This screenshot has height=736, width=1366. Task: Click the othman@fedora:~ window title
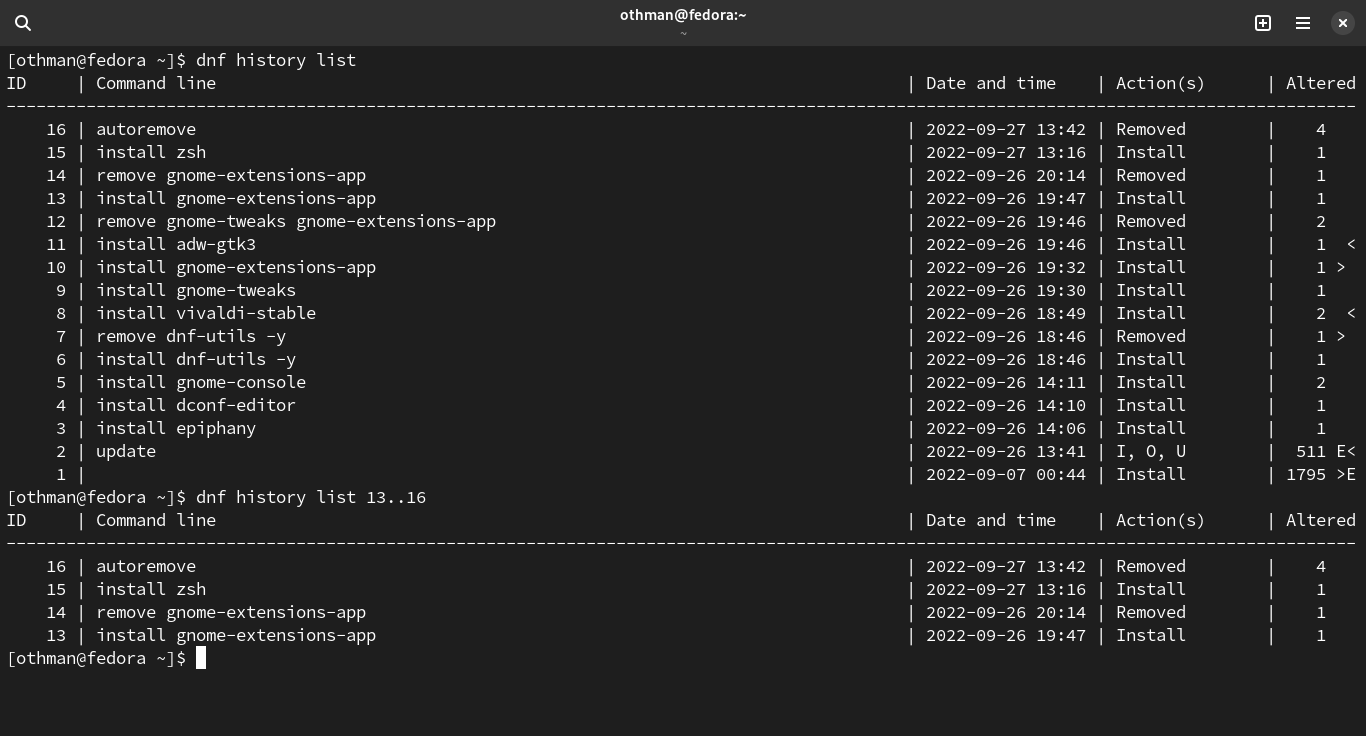click(x=683, y=15)
